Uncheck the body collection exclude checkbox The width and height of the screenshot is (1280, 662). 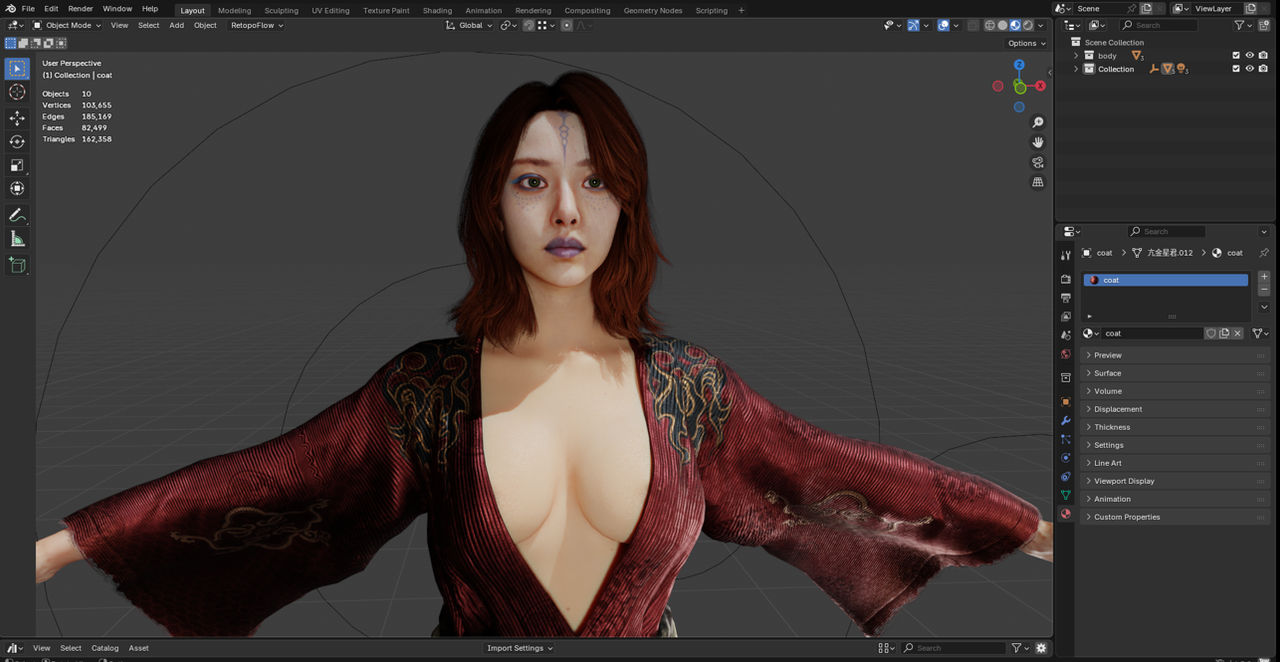[x=1236, y=56]
